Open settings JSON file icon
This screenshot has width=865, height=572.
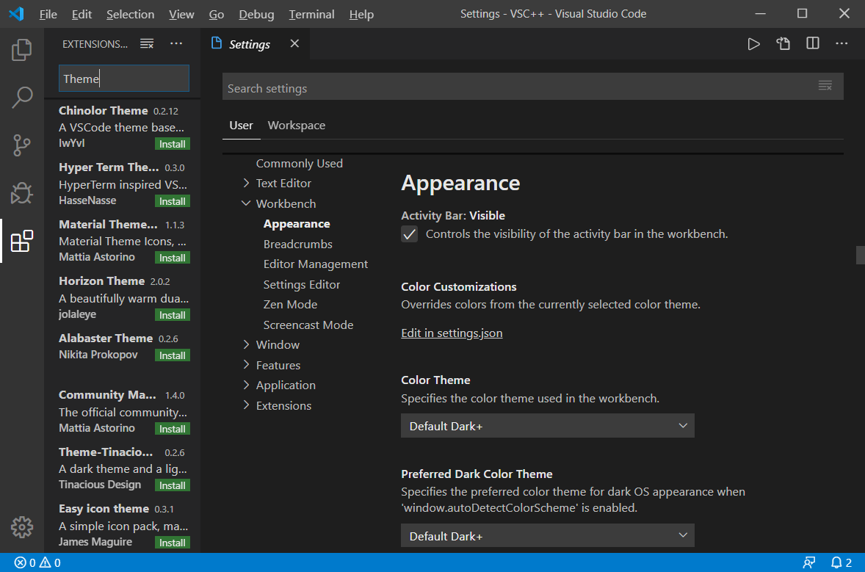(783, 44)
